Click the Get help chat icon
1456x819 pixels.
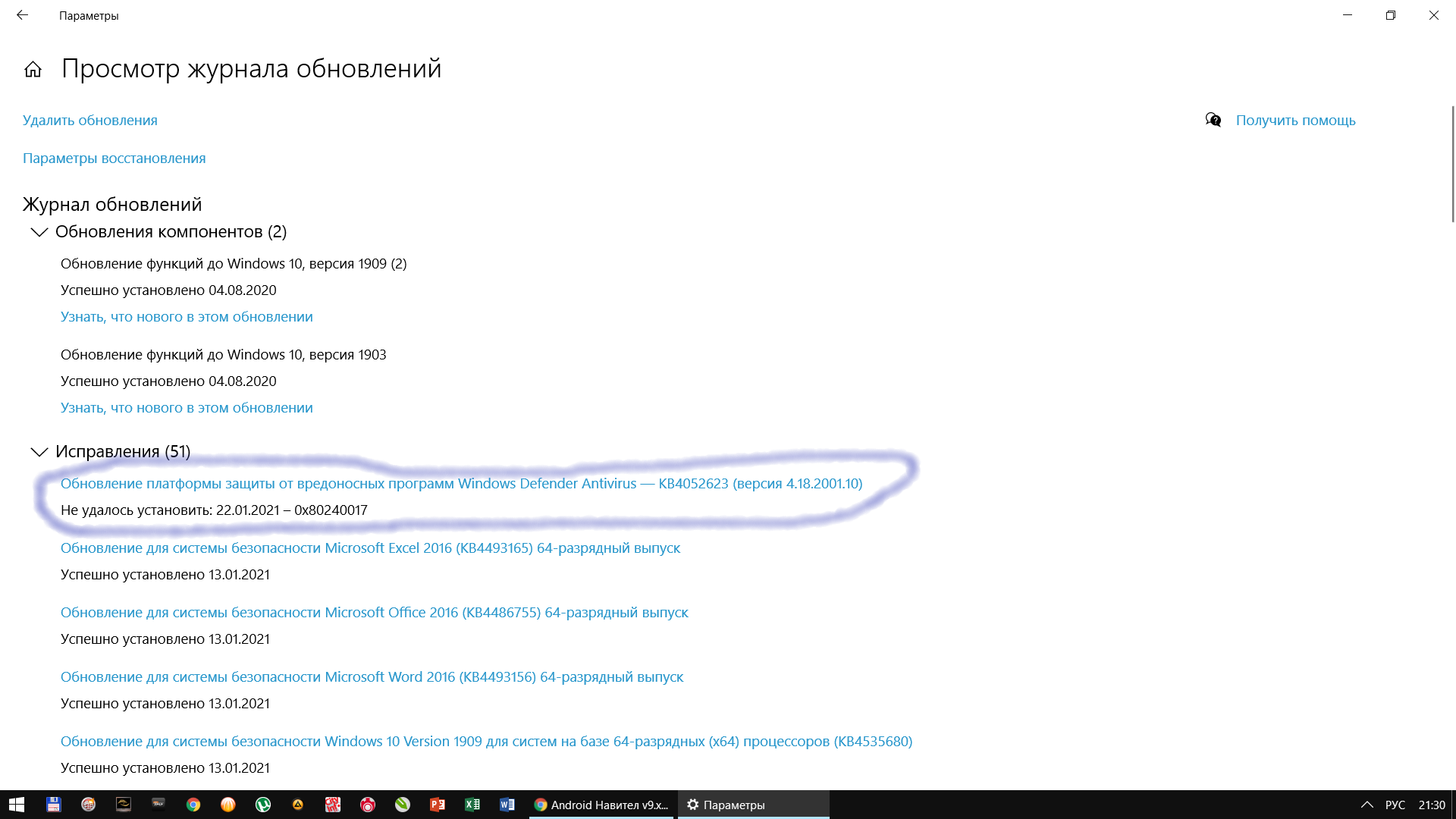tap(1213, 120)
